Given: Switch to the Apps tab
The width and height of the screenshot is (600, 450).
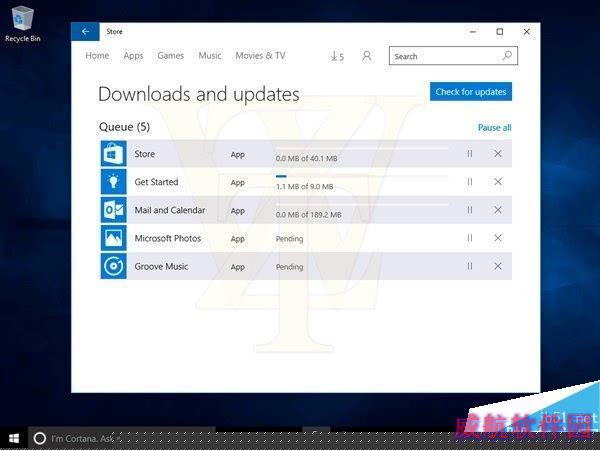Looking at the screenshot, I should (x=133, y=56).
